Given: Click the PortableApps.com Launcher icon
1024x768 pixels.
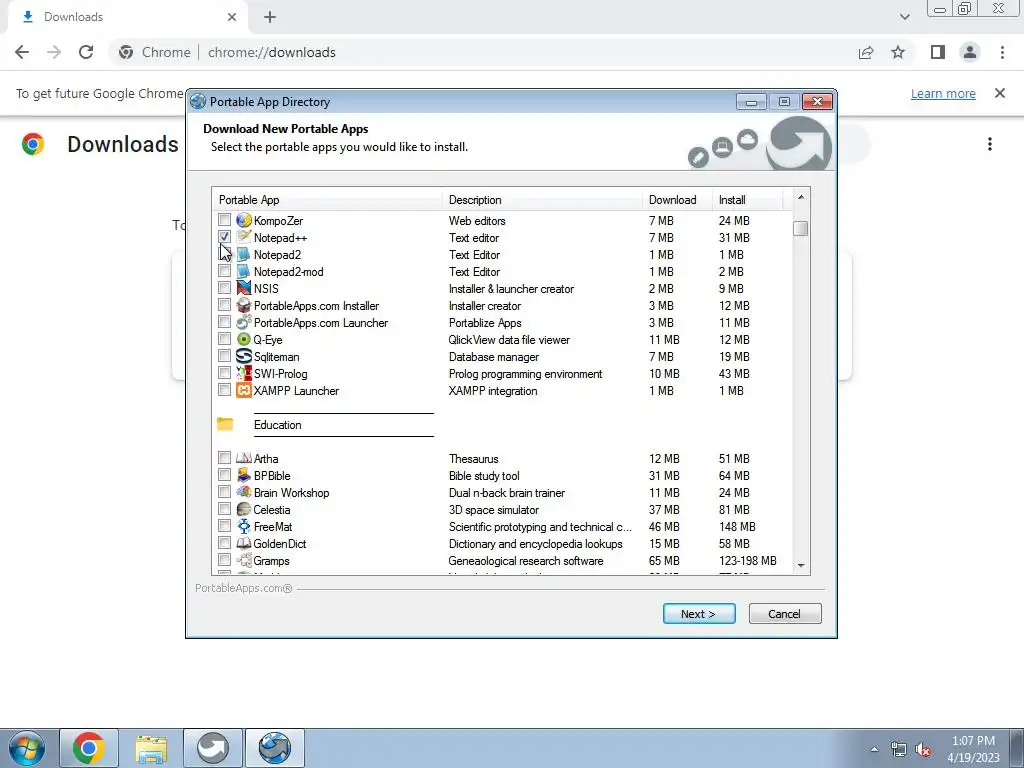Looking at the screenshot, I should click(244, 322).
